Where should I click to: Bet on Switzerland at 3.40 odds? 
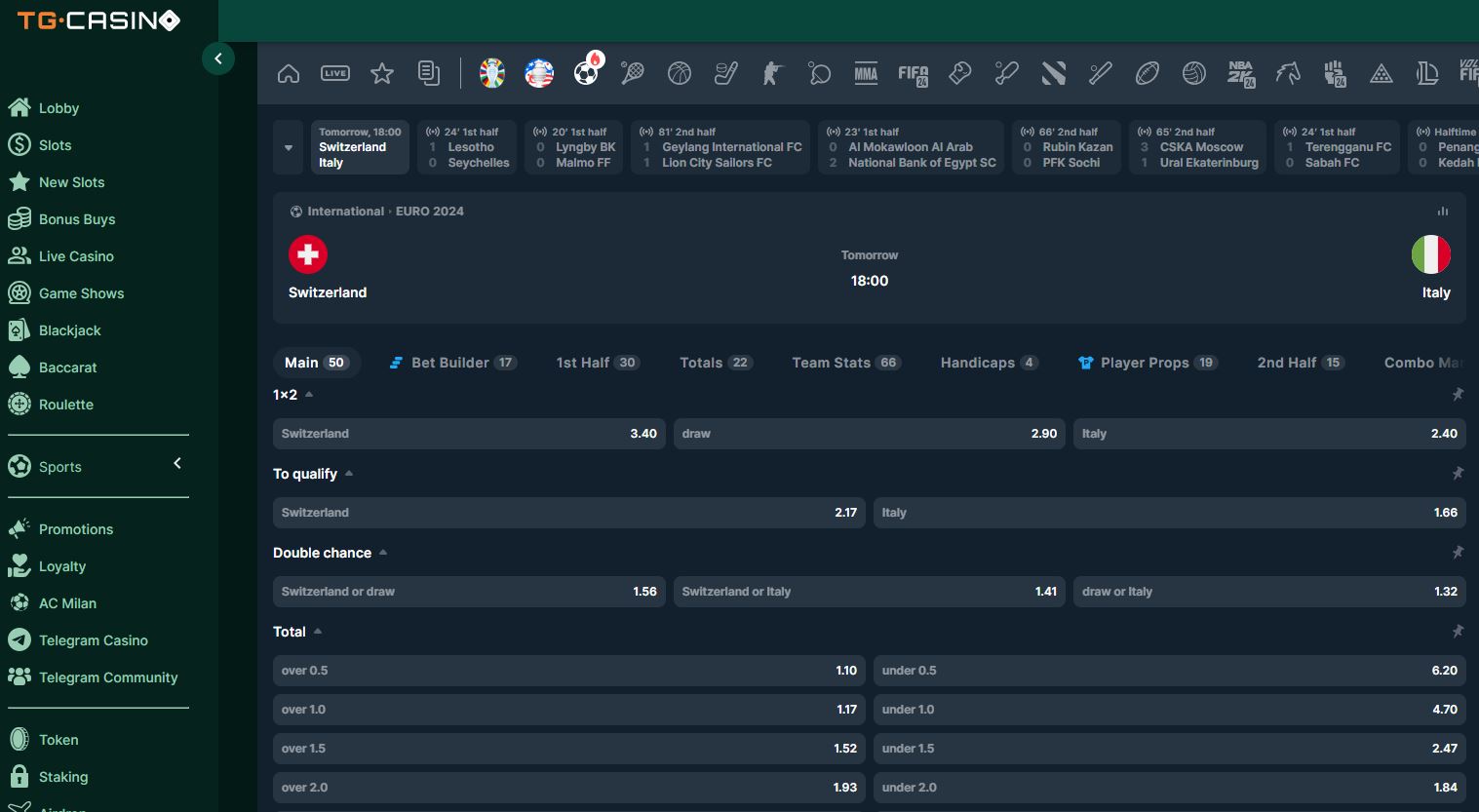tap(469, 434)
